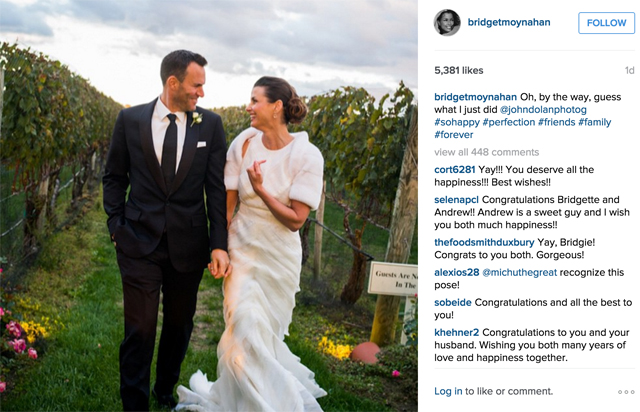Image resolution: width=640 pixels, height=412 pixels.
Task: Visit sobeide's profile
Action: [x=453, y=303]
